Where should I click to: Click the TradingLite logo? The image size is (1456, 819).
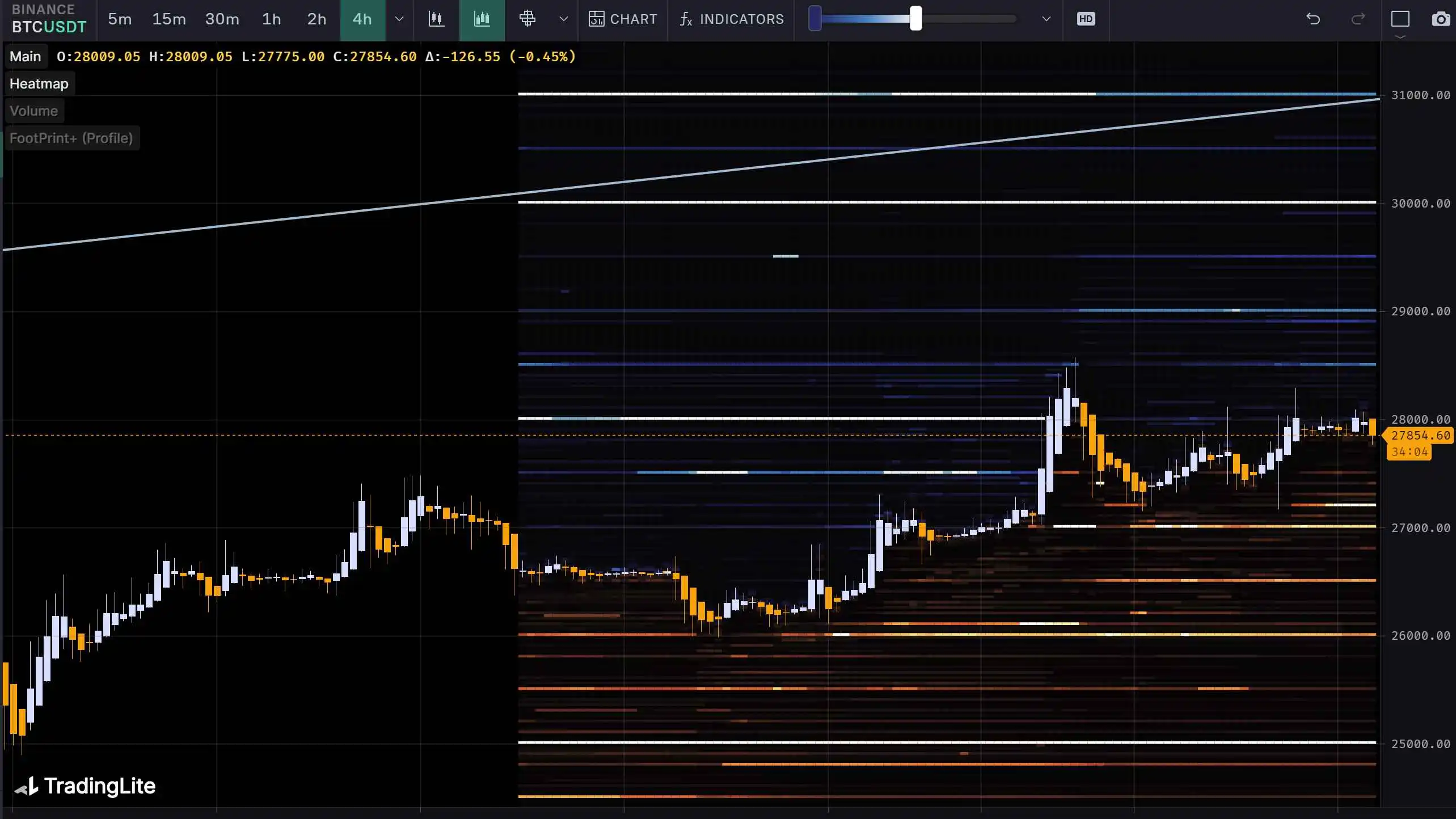(x=85, y=786)
